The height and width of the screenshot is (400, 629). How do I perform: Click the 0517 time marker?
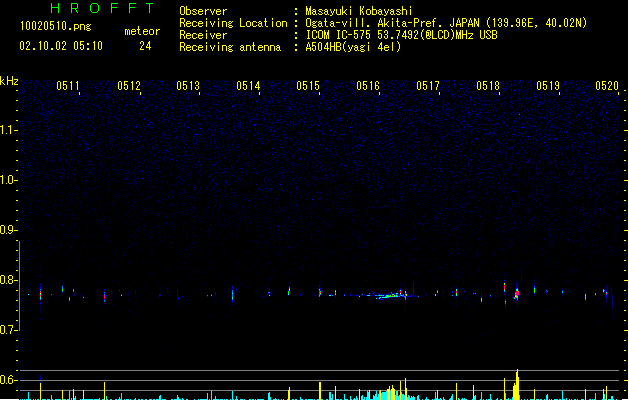[428, 85]
